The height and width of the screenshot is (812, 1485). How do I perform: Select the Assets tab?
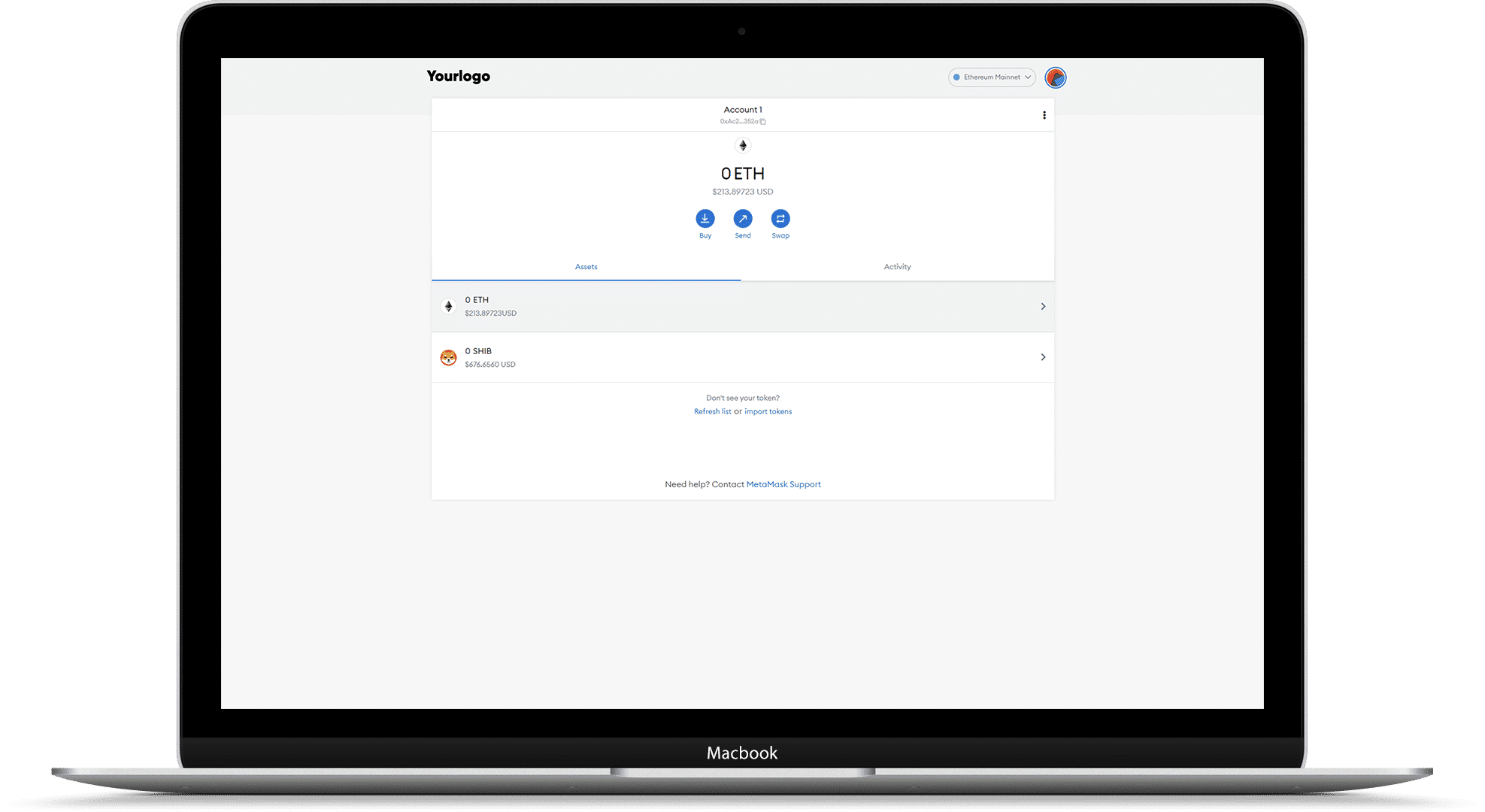tap(586, 267)
